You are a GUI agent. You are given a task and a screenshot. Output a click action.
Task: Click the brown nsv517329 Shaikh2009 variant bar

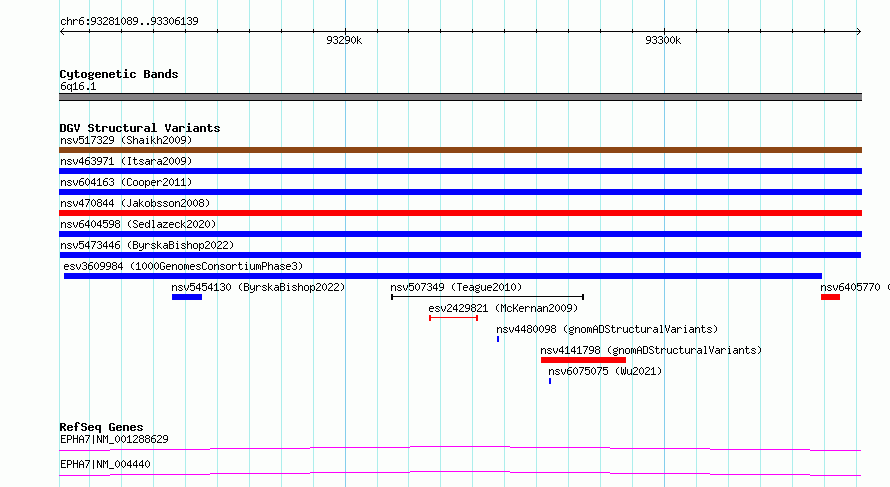[x=460, y=150]
